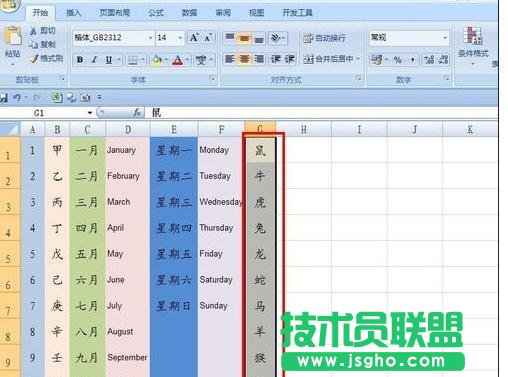Apply the fill color bucket
Viewport: 508px width, 377px height.
coord(156,60)
